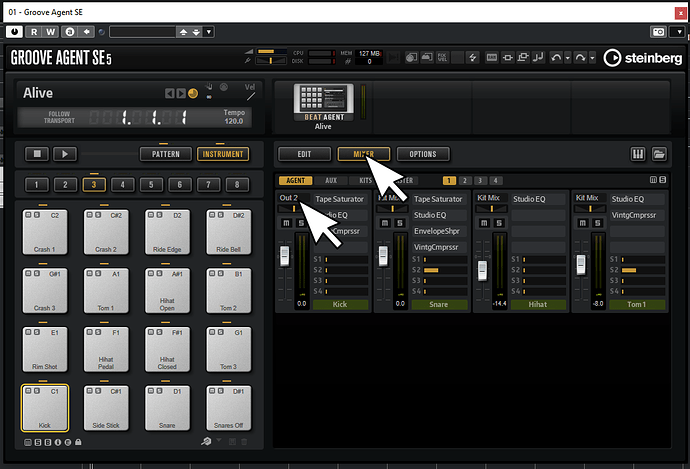Image resolution: width=690 pixels, height=469 pixels.
Task: Click the undo arrow icon
Action: click(x=556, y=58)
